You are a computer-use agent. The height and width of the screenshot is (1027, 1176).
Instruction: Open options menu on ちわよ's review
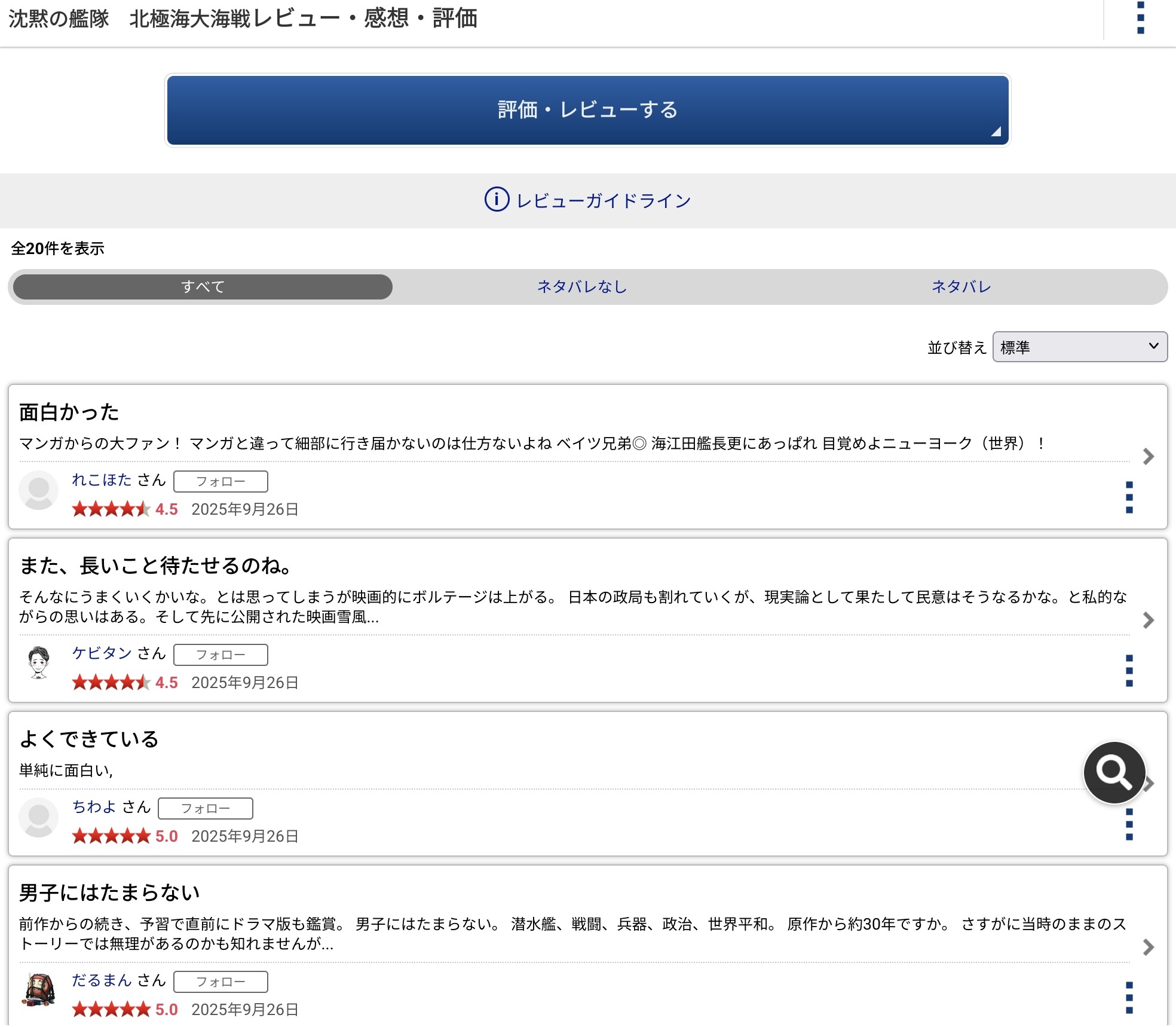click(1129, 824)
